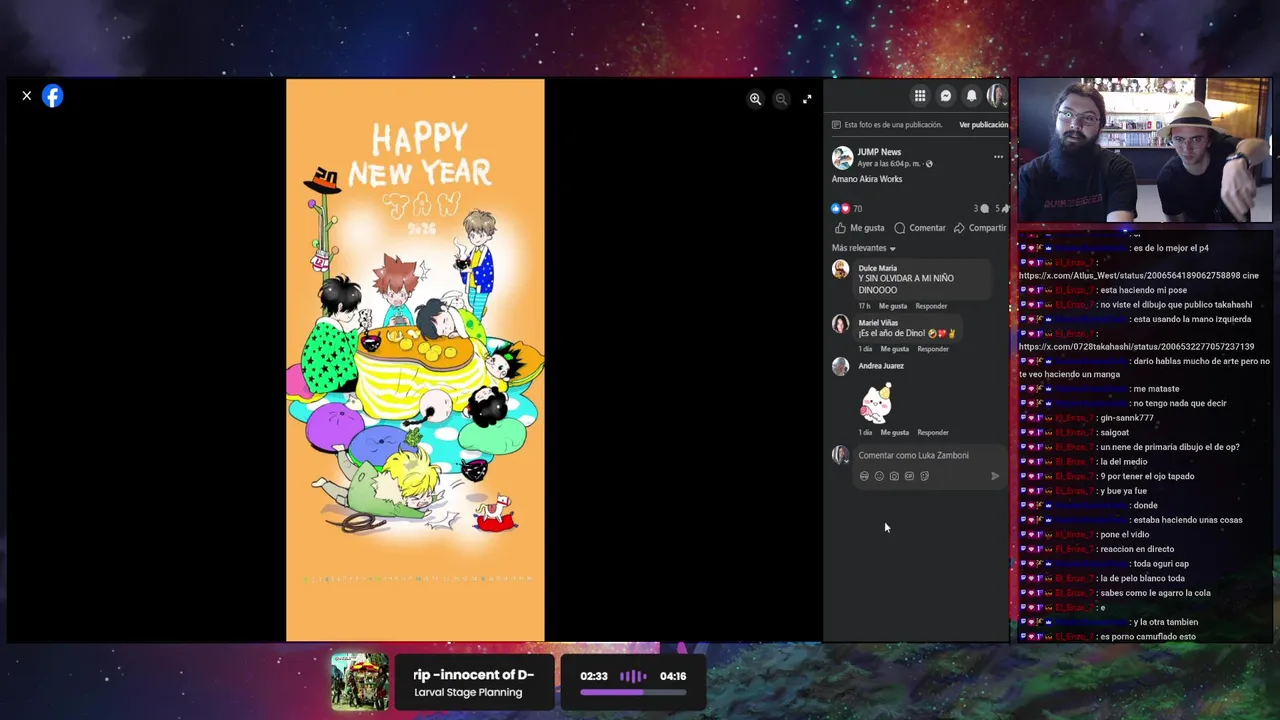Image resolution: width=1280 pixels, height=720 pixels.
Task: Click chat message 'toda oguri cap'
Action: pos(1161,564)
